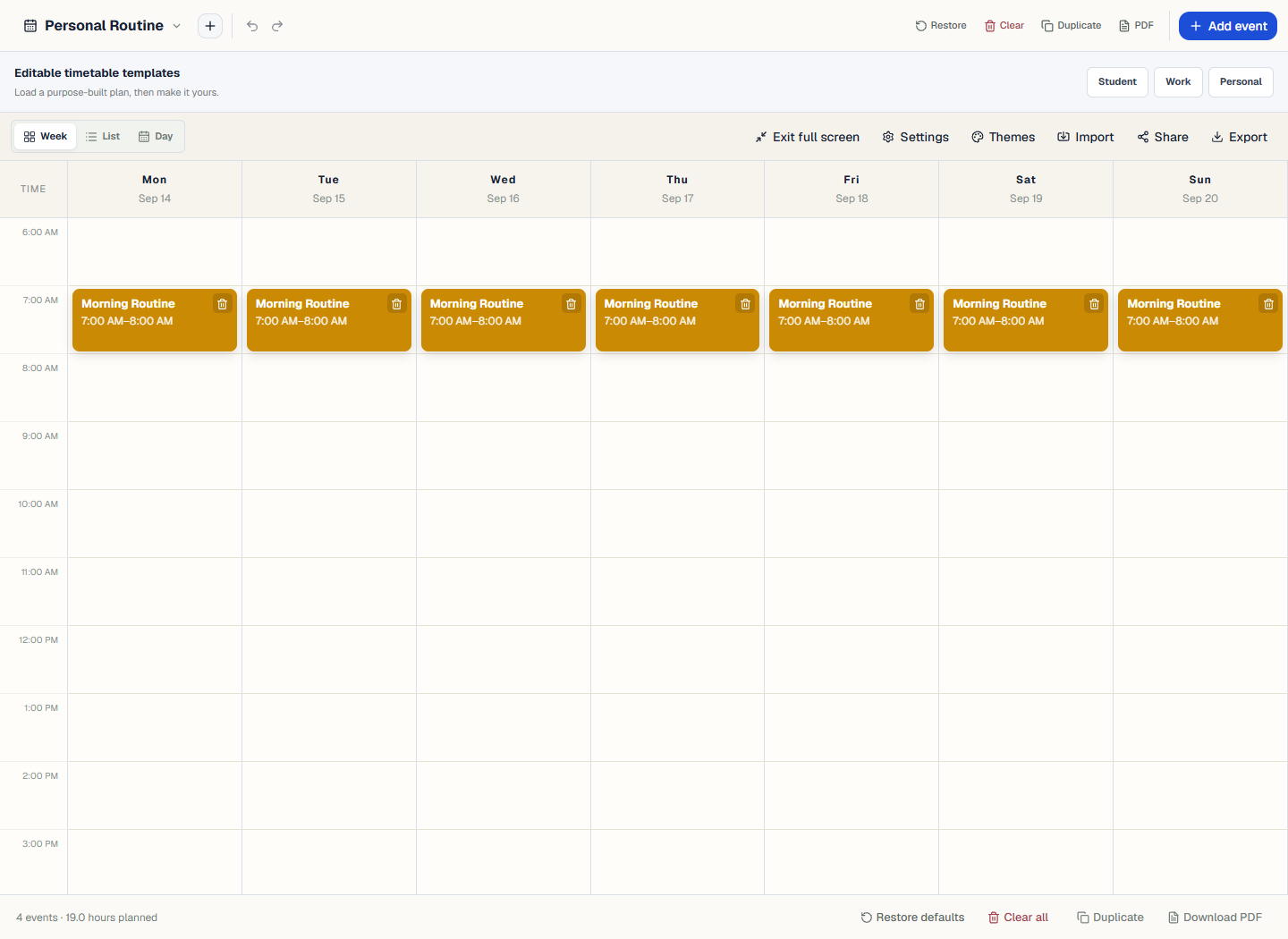
Task: Click Download PDF in the footer
Action: (x=1215, y=918)
